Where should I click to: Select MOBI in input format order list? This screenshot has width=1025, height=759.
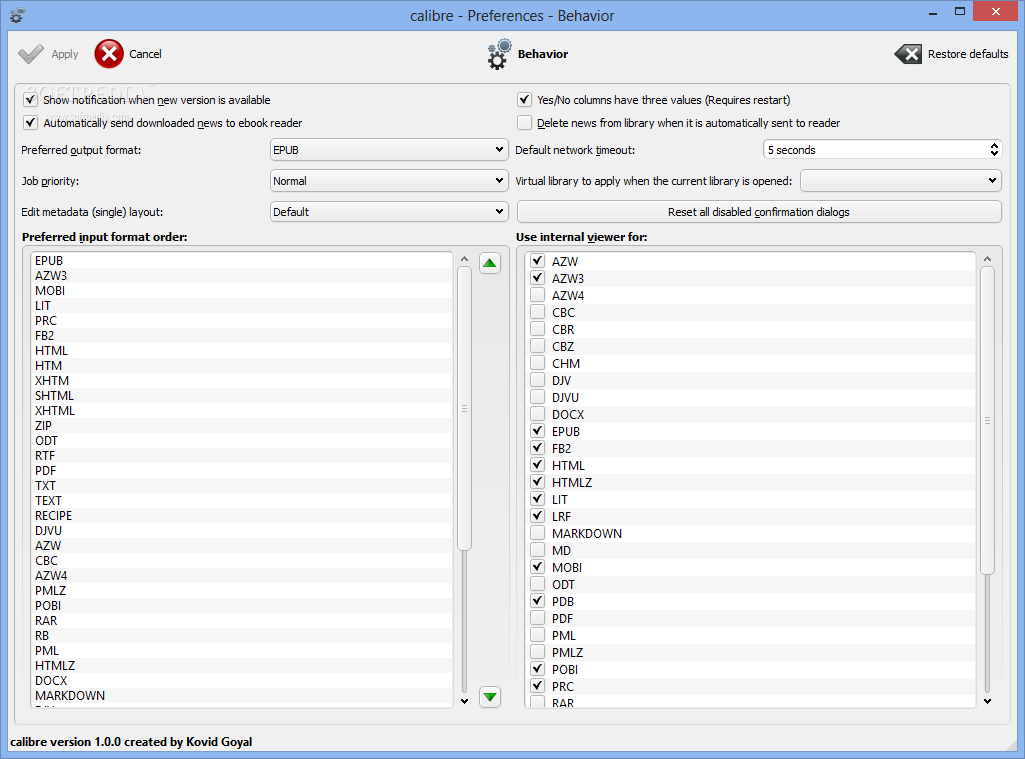pos(242,290)
